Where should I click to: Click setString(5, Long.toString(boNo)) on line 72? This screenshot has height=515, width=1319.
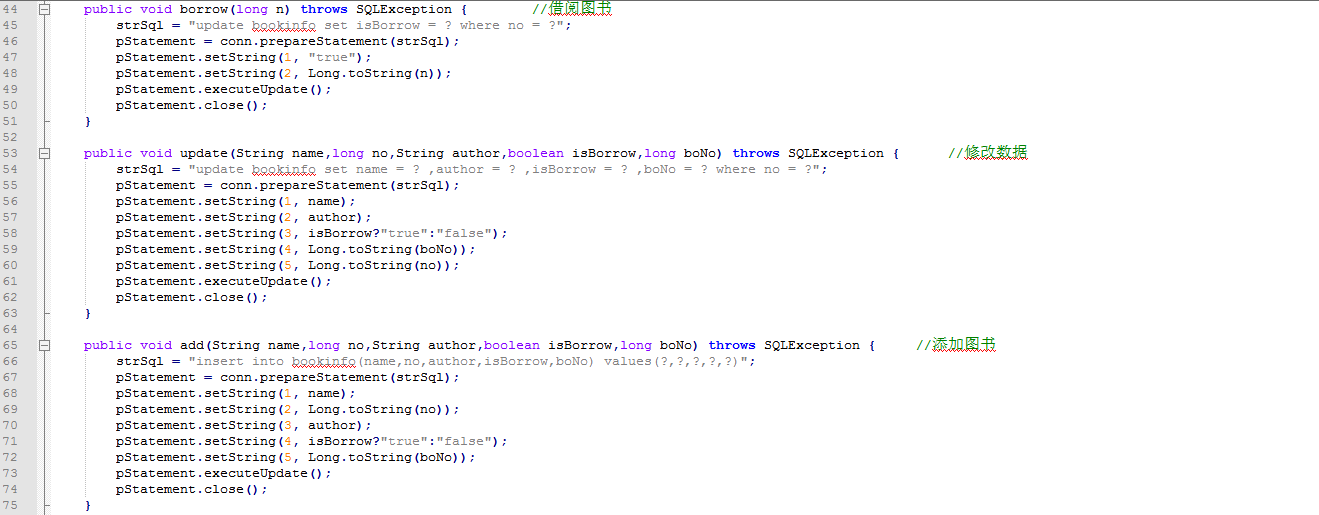click(x=339, y=457)
